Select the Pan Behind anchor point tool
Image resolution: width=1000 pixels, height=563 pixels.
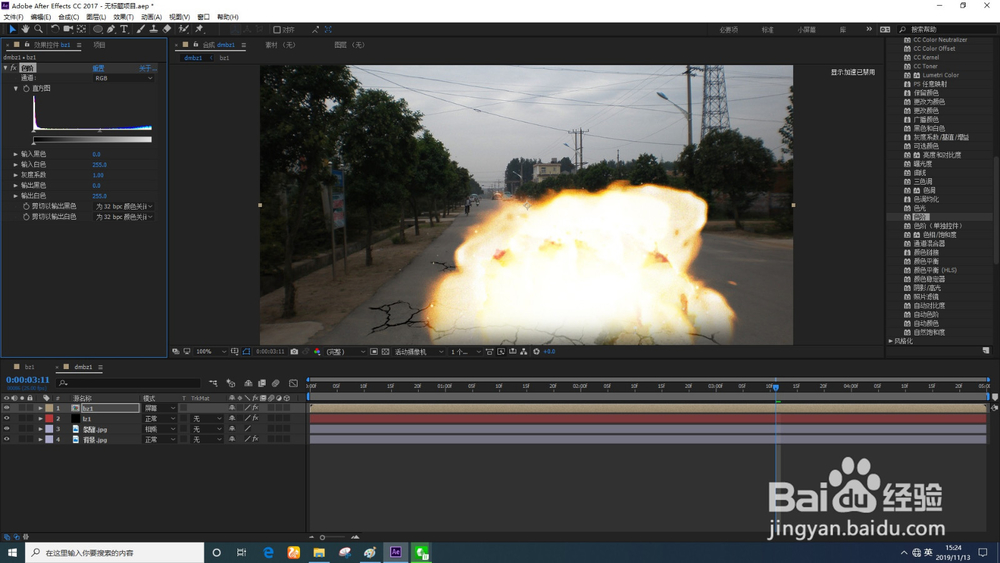click(82, 29)
